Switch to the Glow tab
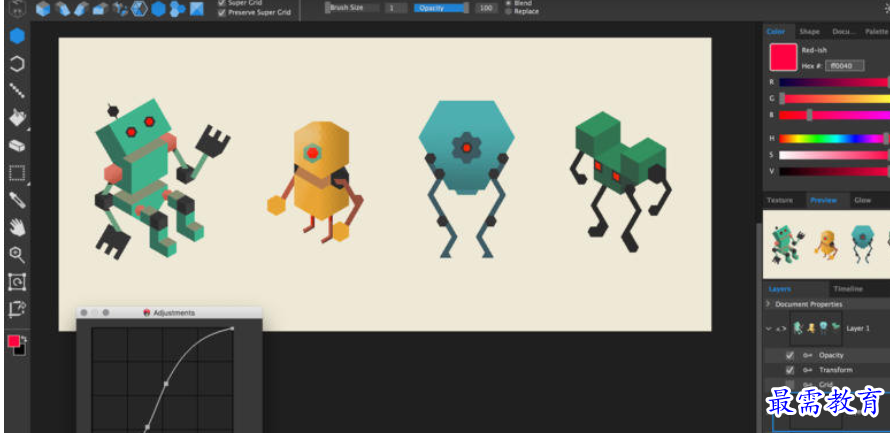Image resolution: width=890 pixels, height=433 pixels. pos(862,200)
